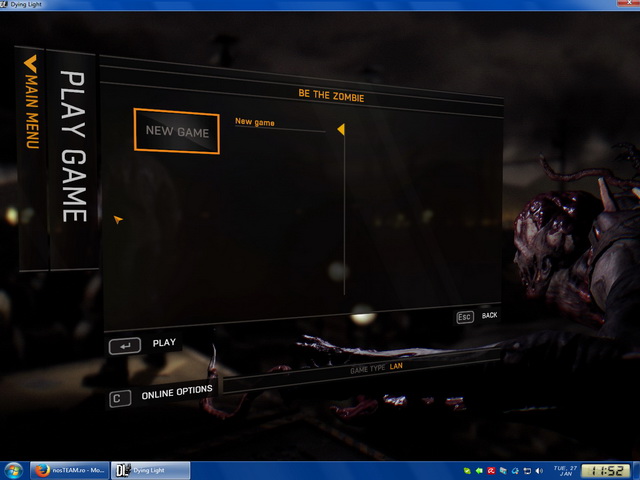Click the green arrow tray icon
640x480 pixels.
(479, 471)
